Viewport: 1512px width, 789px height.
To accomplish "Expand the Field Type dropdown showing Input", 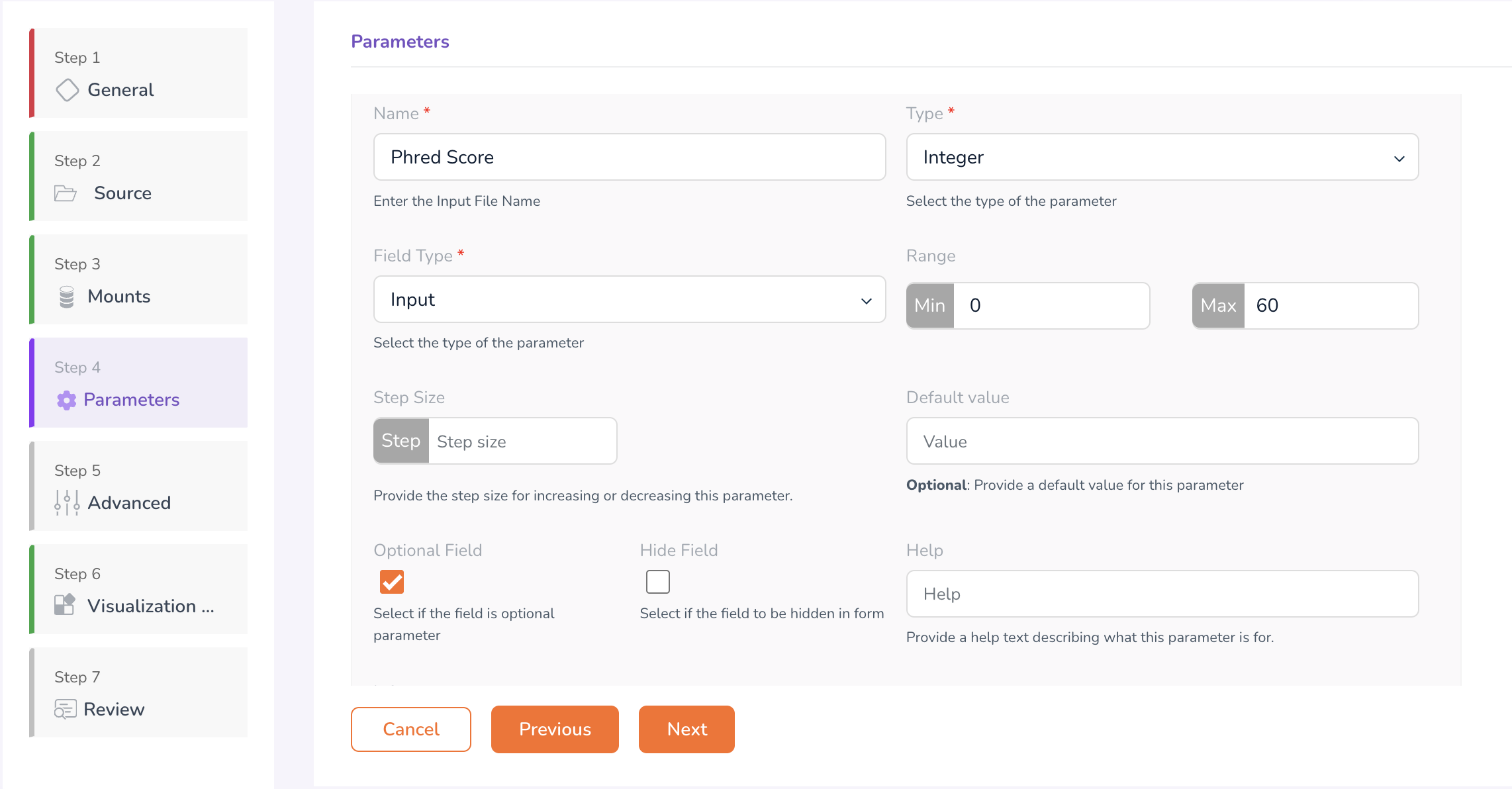I will (x=629, y=300).
